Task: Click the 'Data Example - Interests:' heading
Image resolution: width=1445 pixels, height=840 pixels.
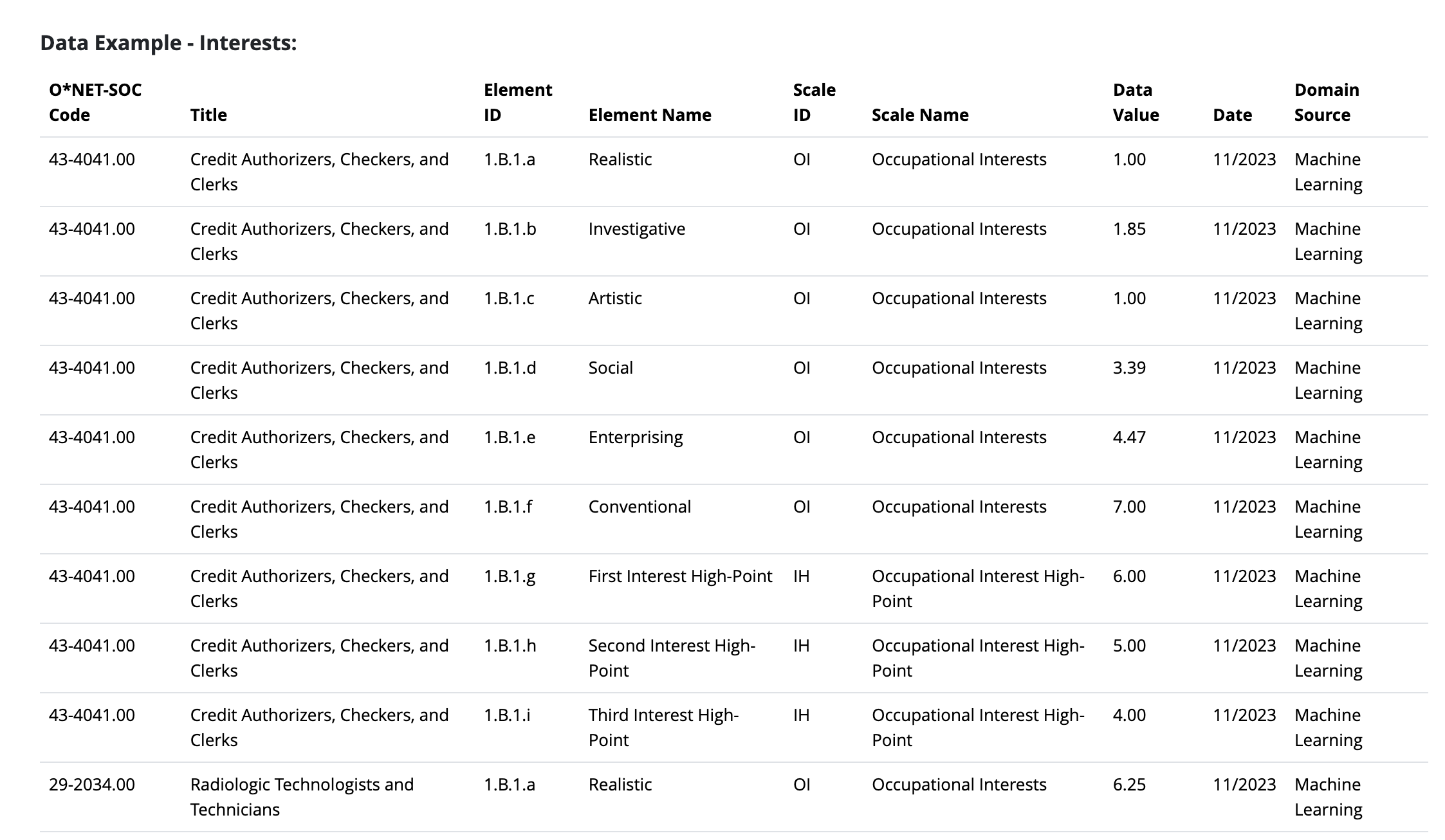Action: [x=169, y=43]
